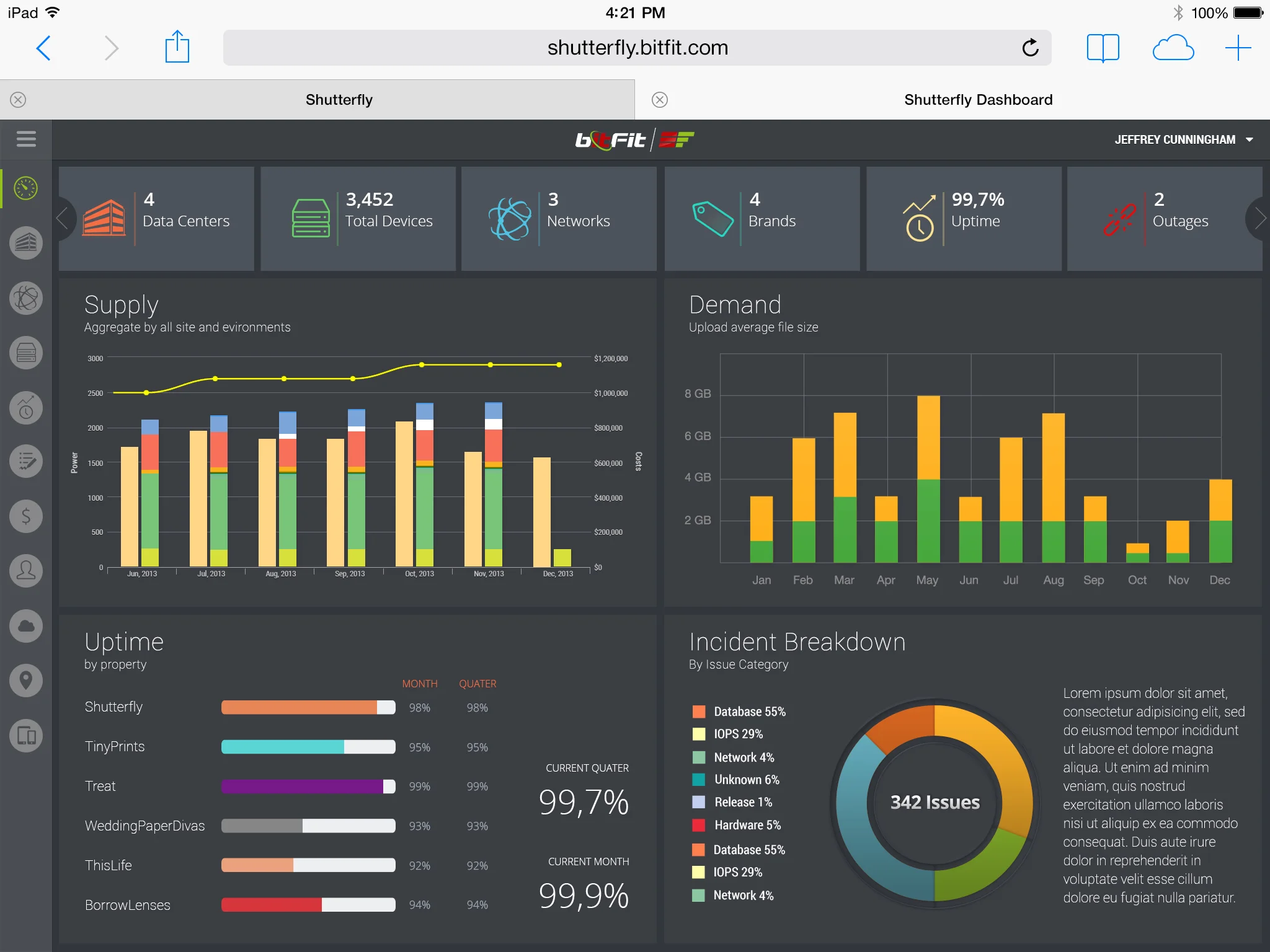Select the data centers building icon

coord(26,243)
